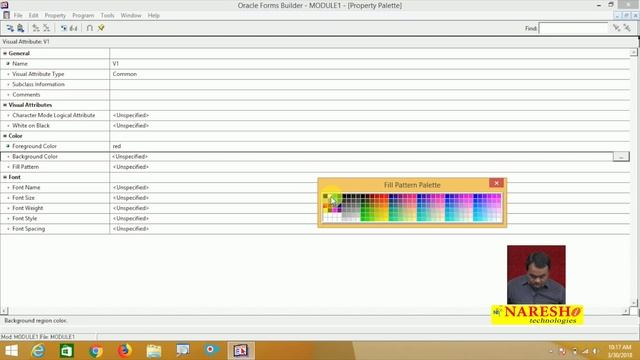Click the screen recorder taskbar icon
Screen dimensions: 640x360
[x=211, y=351]
